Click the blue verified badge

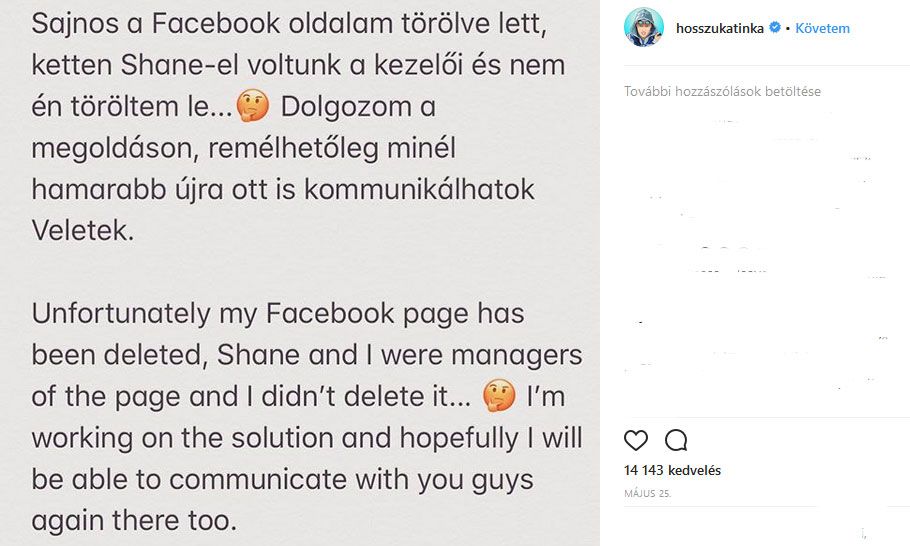(x=774, y=27)
